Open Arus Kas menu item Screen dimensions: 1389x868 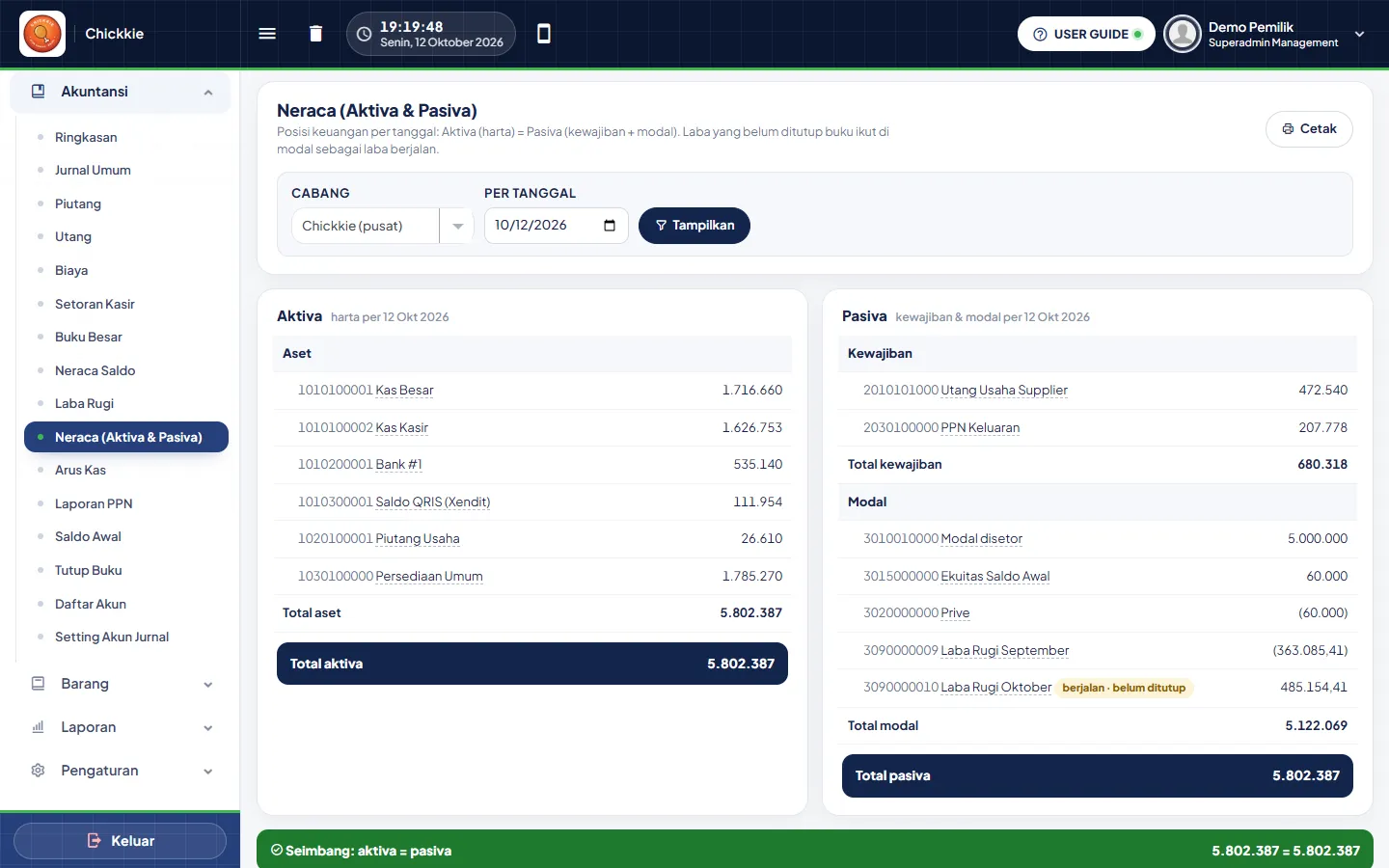coord(80,471)
